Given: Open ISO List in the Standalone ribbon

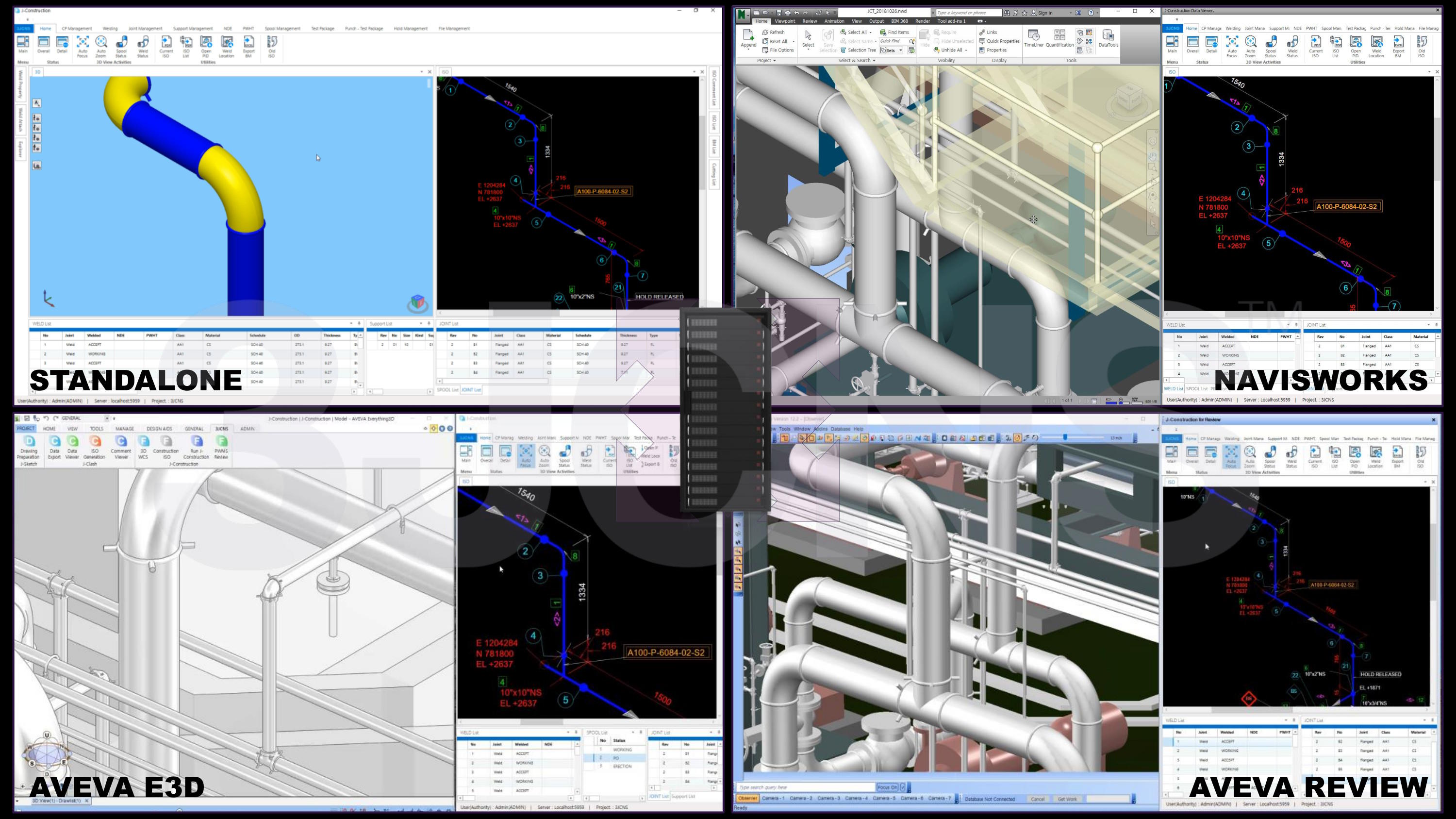Looking at the screenshot, I should pos(186,46).
